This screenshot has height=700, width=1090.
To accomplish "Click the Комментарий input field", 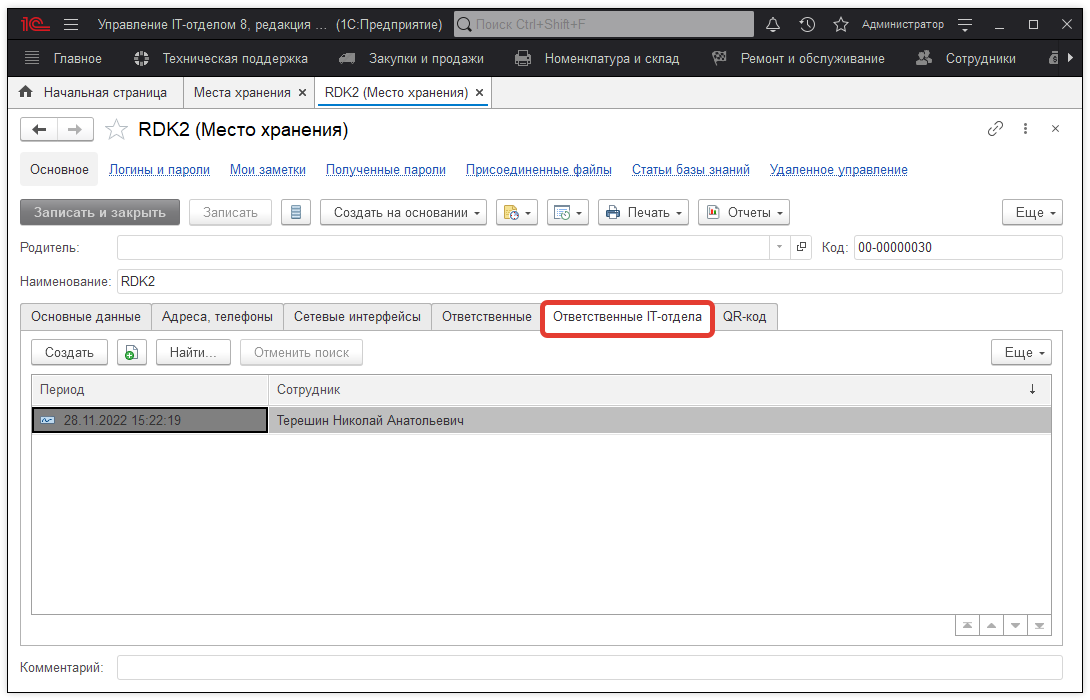I will coord(589,667).
